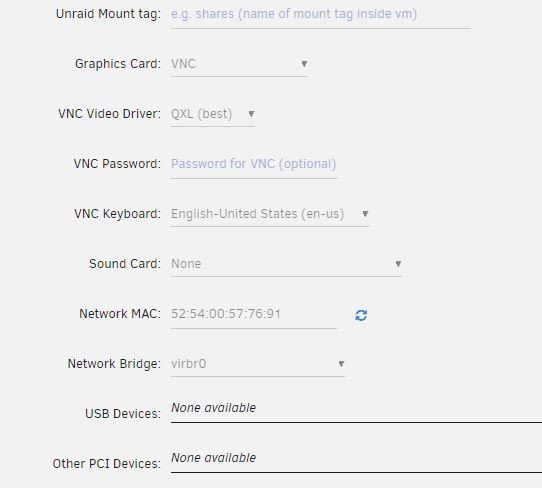
Task: Expand the VNC Video Driver QXL dropdown
Action: coord(213,114)
